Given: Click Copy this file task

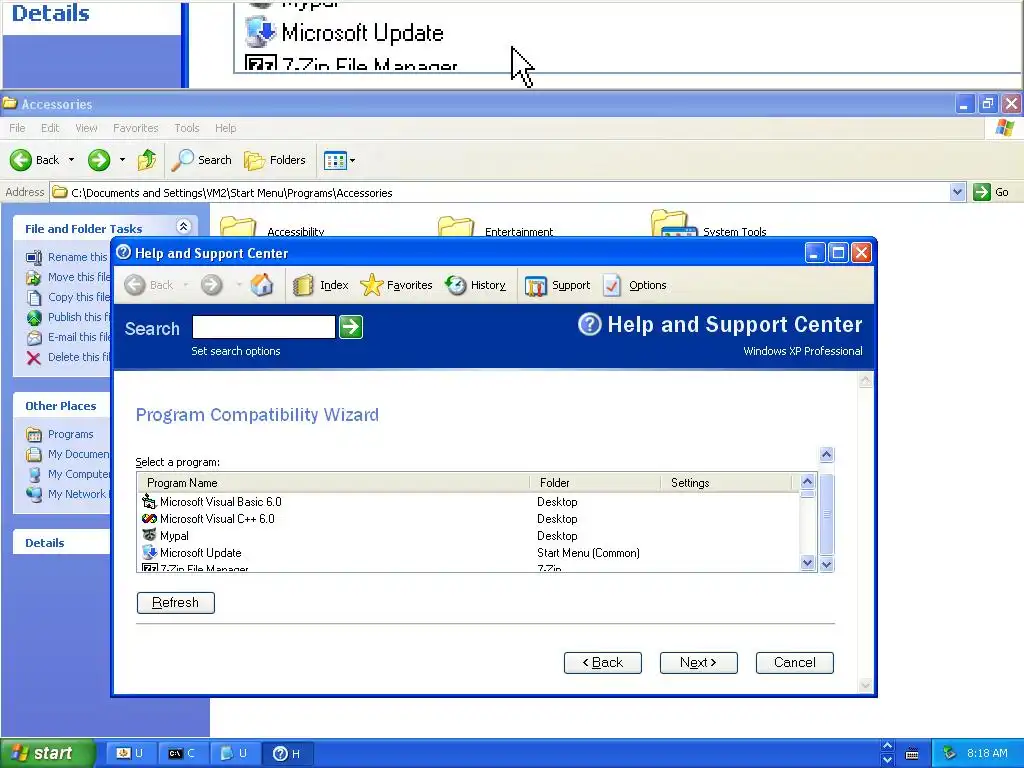Looking at the screenshot, I should click(x=68, y=297).
